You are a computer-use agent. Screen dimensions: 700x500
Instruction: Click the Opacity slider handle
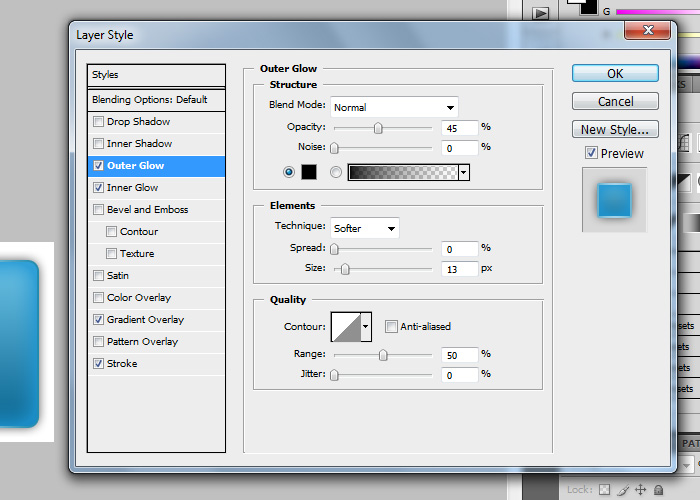(378, 128)
